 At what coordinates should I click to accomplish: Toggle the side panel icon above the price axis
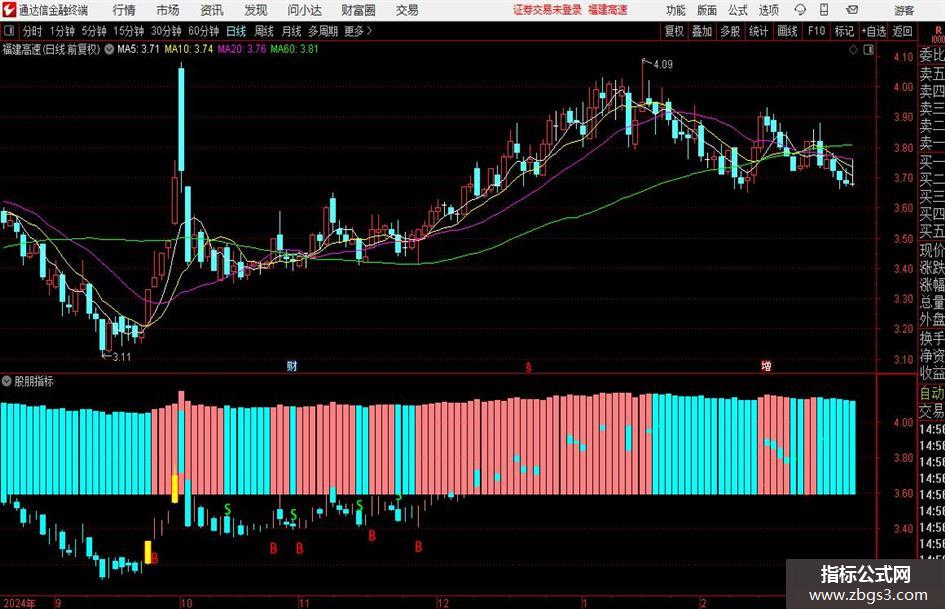(868, 49)
